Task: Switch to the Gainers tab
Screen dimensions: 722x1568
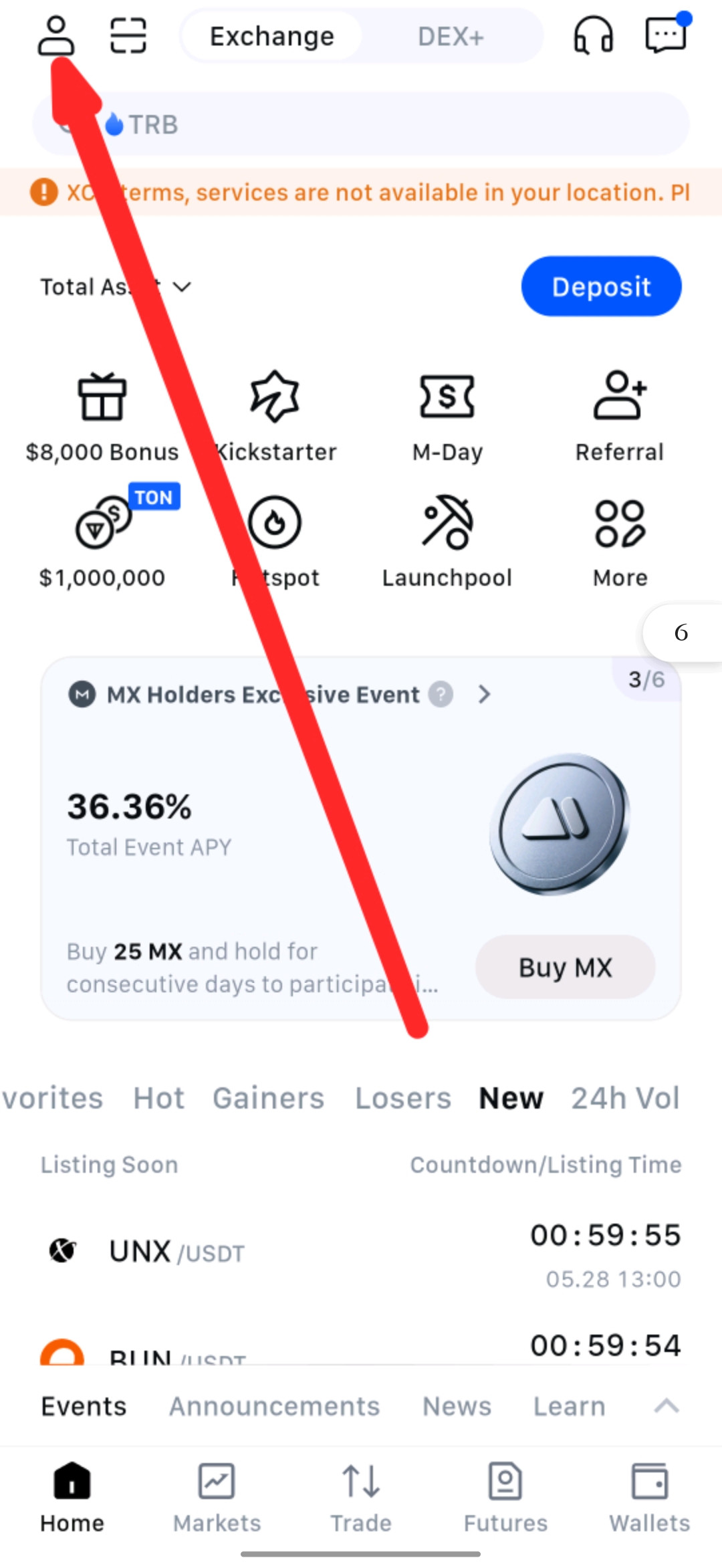Action: (x=268, y=1098)
